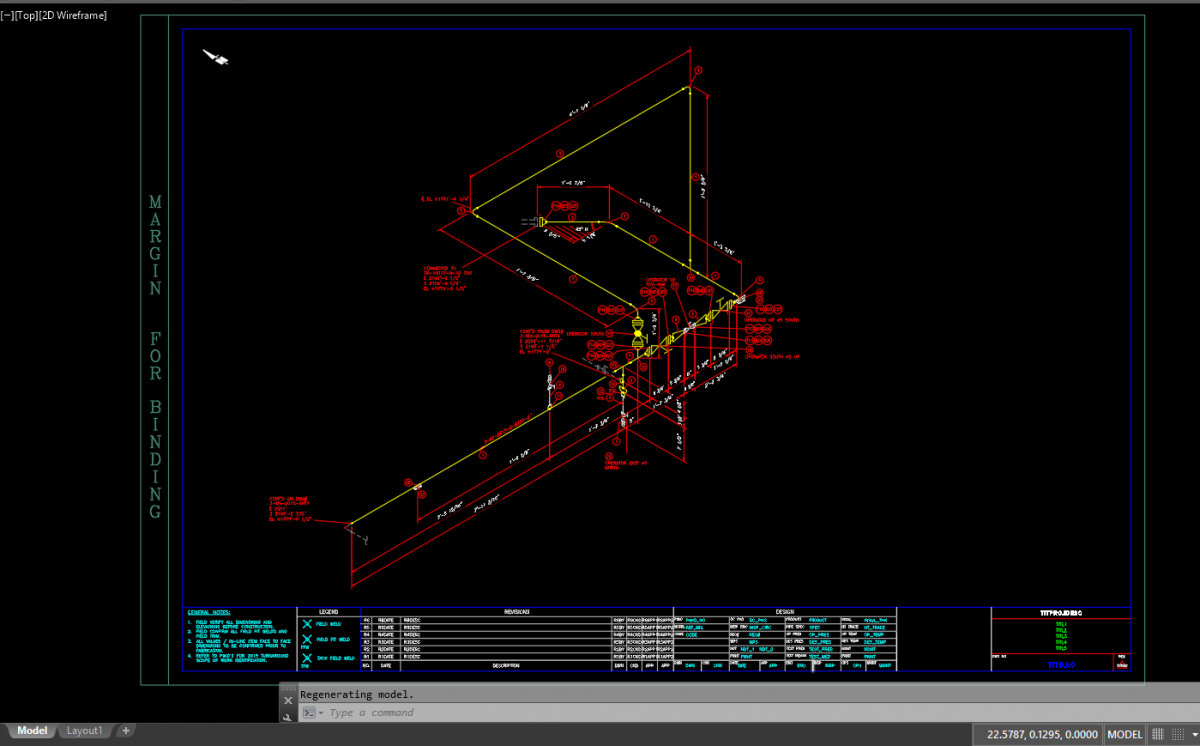Toggle MODEL space button in status bar
The image size is (1200, 746).
[1124, 734]
